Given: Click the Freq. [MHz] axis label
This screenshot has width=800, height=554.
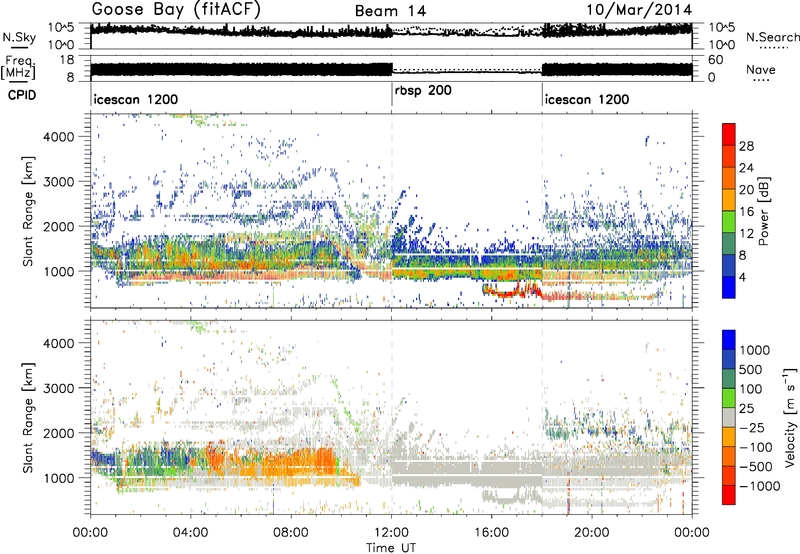Looking at the screenshot, I should [18, 67].
